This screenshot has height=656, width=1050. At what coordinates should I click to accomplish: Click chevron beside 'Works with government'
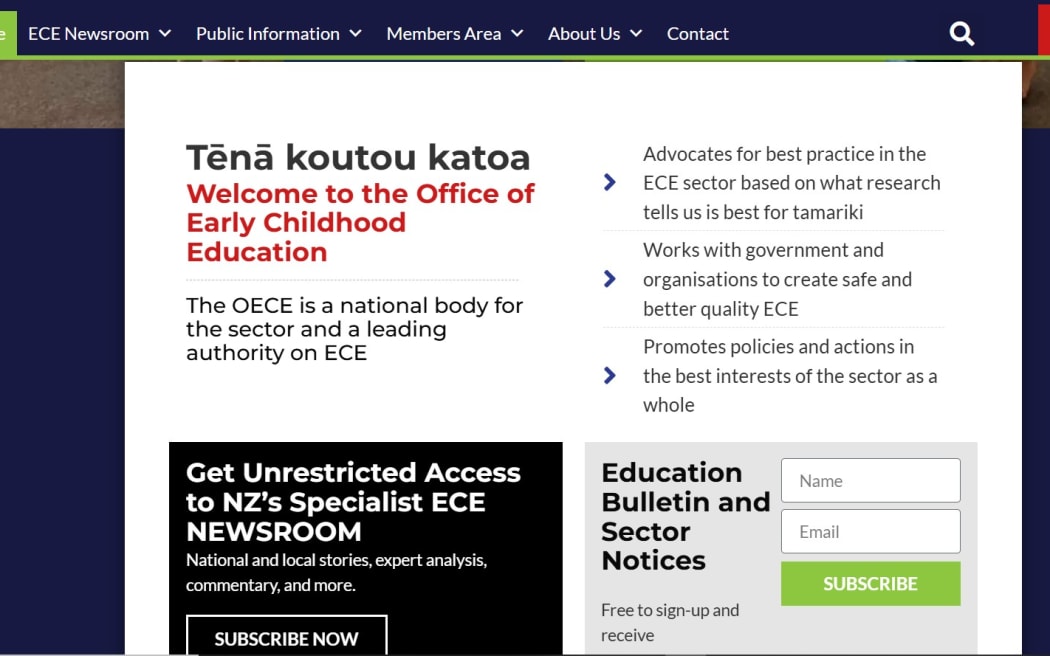click(609, 278)
